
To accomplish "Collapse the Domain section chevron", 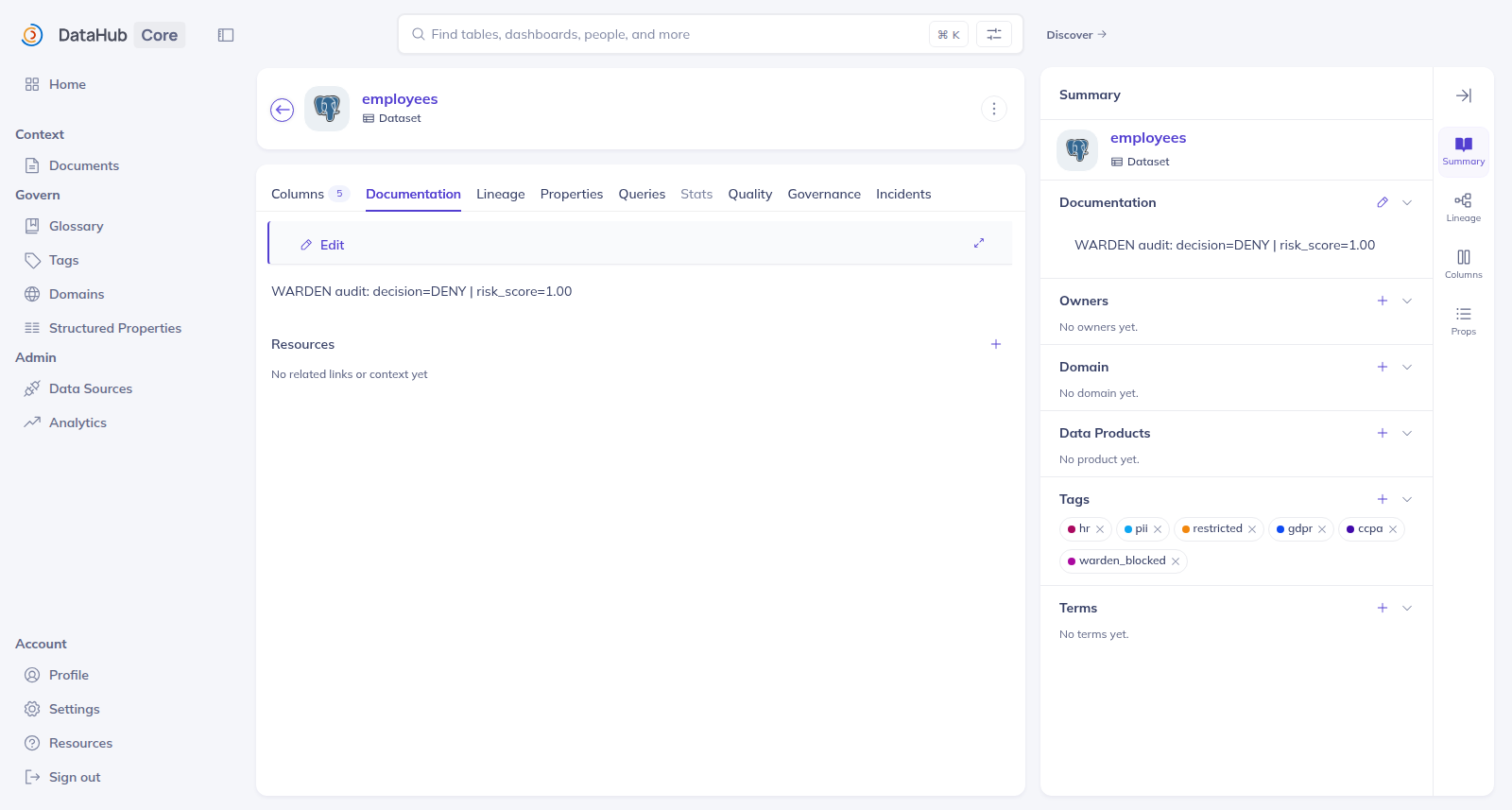I will (1407, 367).
